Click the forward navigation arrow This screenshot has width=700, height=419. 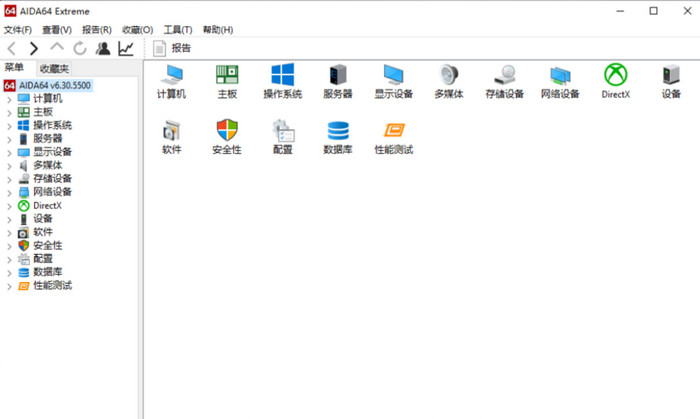34,48
